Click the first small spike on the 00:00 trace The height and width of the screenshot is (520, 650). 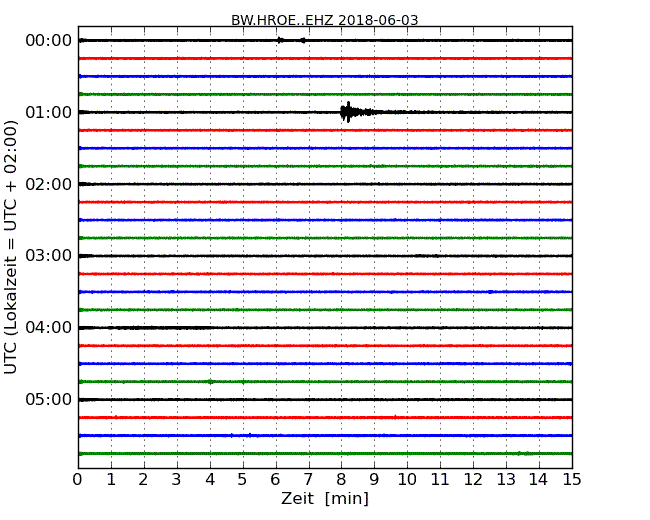coord(280,40)
